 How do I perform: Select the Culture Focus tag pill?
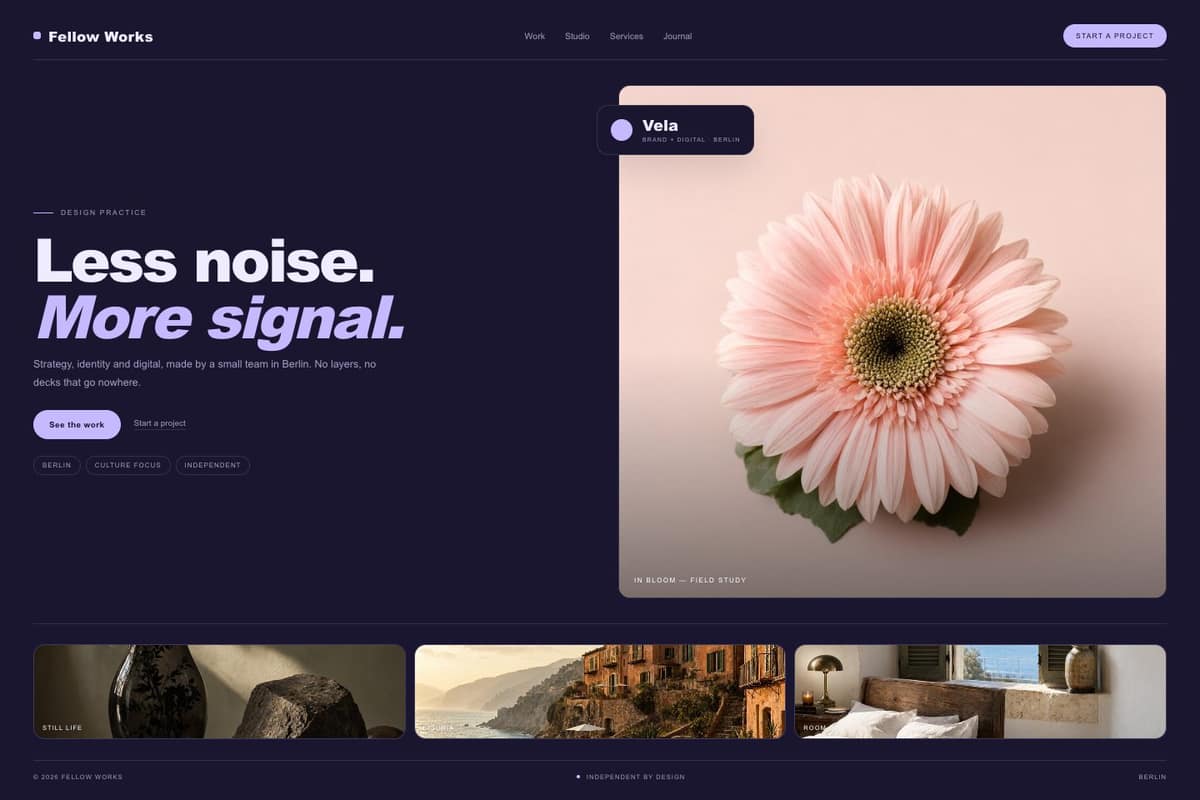[128, 465]
